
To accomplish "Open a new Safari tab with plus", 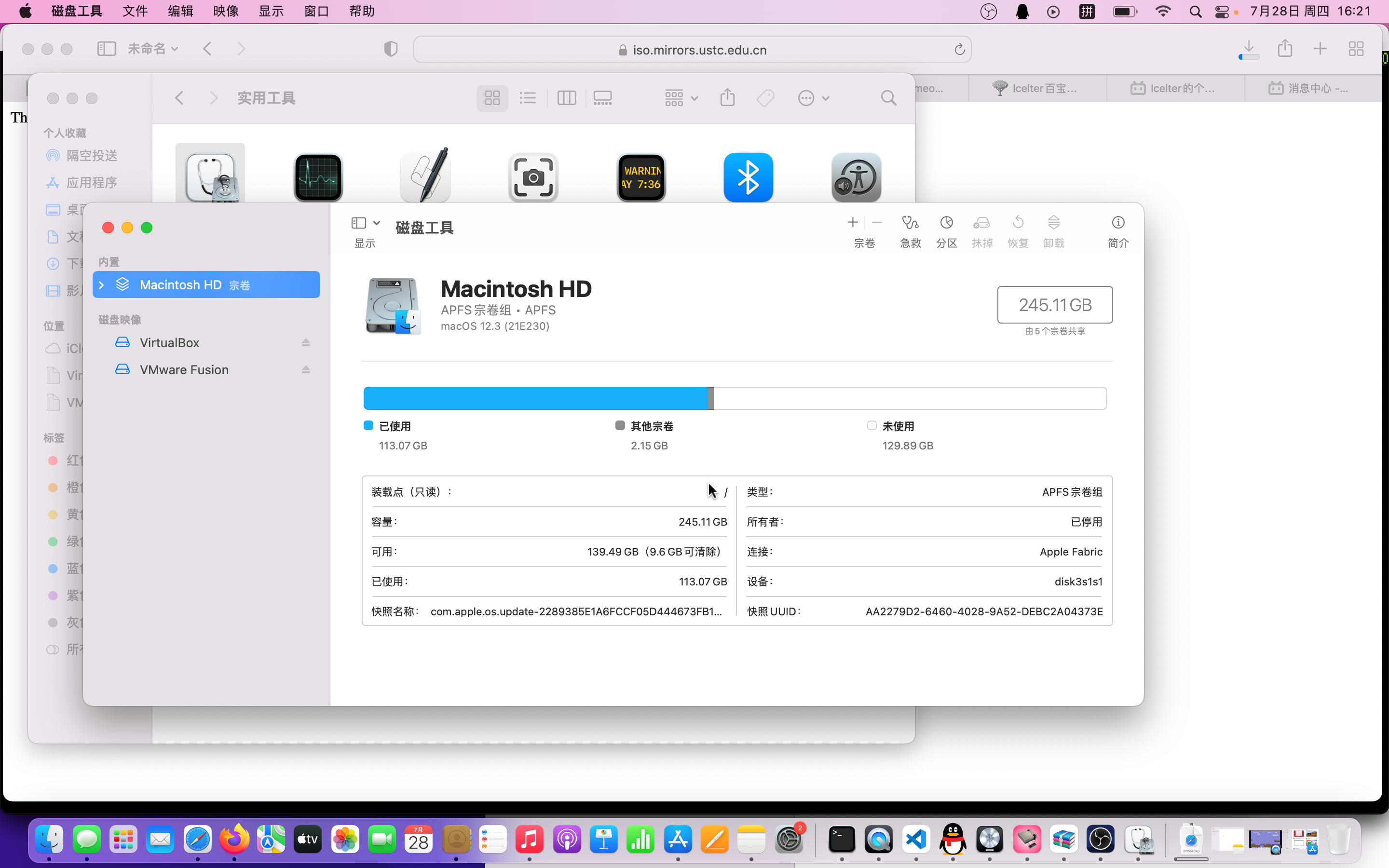I will coord(1320,49).
